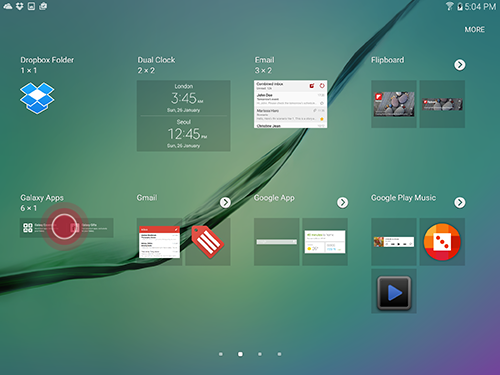Tap the Gmail label tag icon

pyautogui.click(x=208, y=242)
